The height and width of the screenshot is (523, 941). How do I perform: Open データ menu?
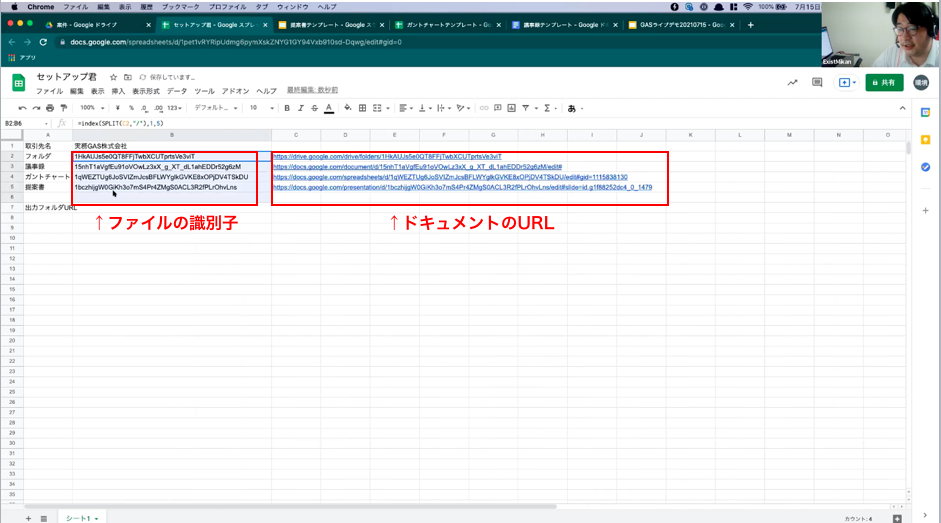pyautogui.click(x=176, y=91)
